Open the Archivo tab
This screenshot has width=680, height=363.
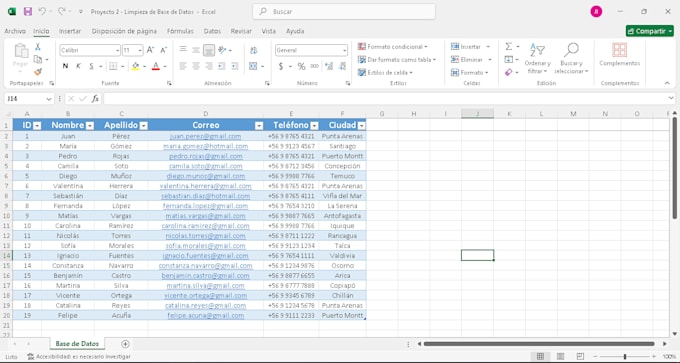(15, 31)
